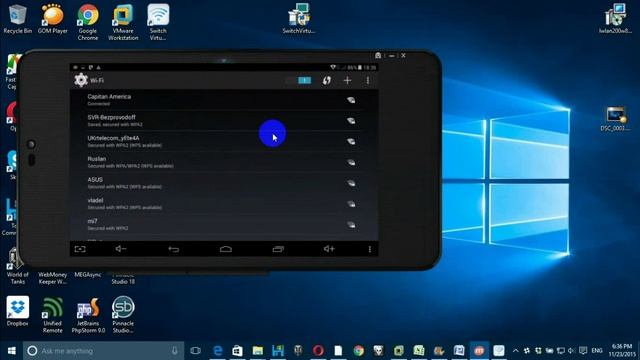Open the Switch Virtu... Wi-Fi desktop shortcut
Screen dimensions: 640x360
pyautogui.click(x=158, y=22)
